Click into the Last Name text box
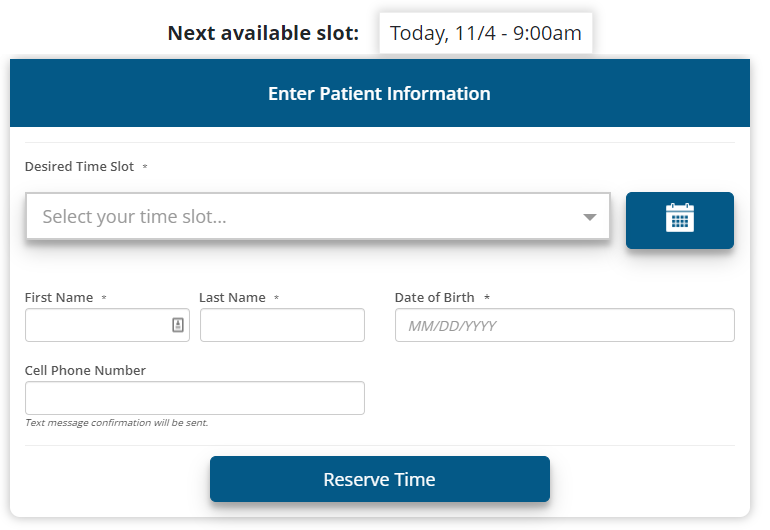Screen dimensions: 770x530 [x=282, y=325]
